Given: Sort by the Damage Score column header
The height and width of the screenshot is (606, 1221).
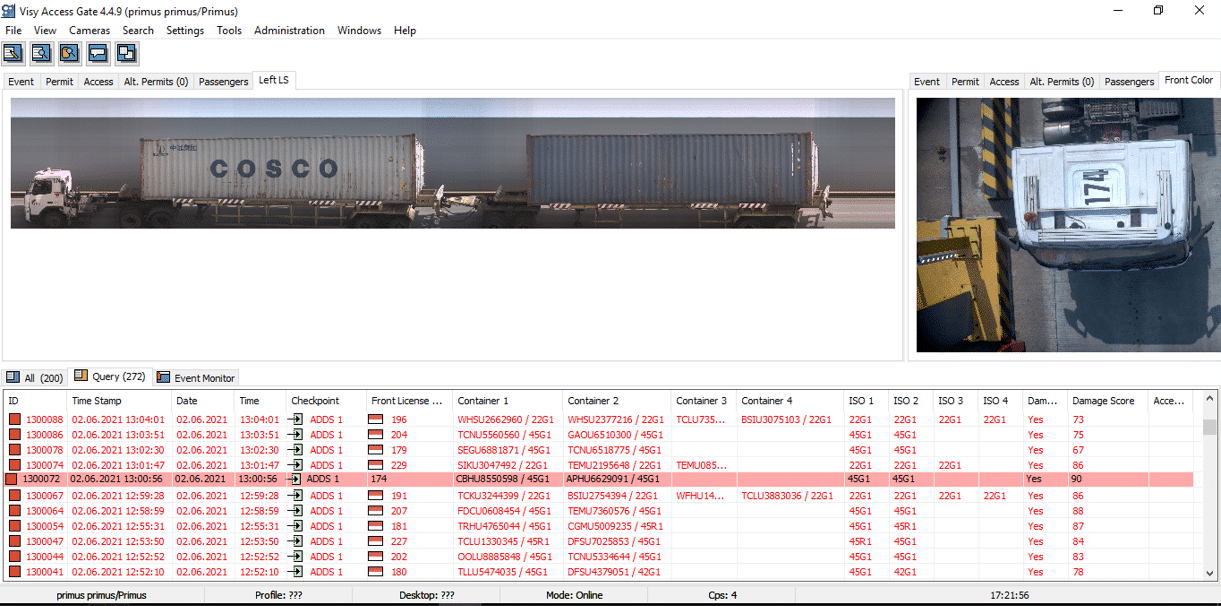Looking at the screenshot, I should (1107, 401).
